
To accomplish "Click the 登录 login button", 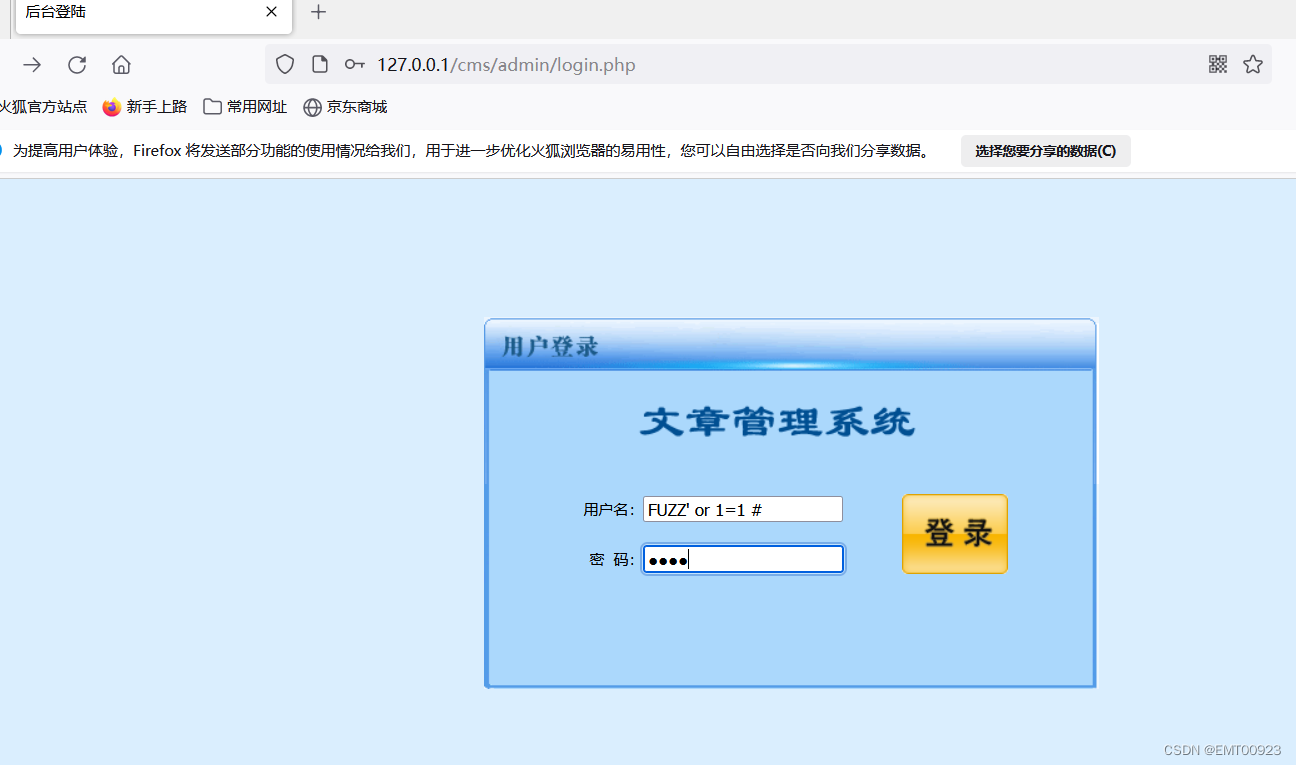I will point(955,534).
